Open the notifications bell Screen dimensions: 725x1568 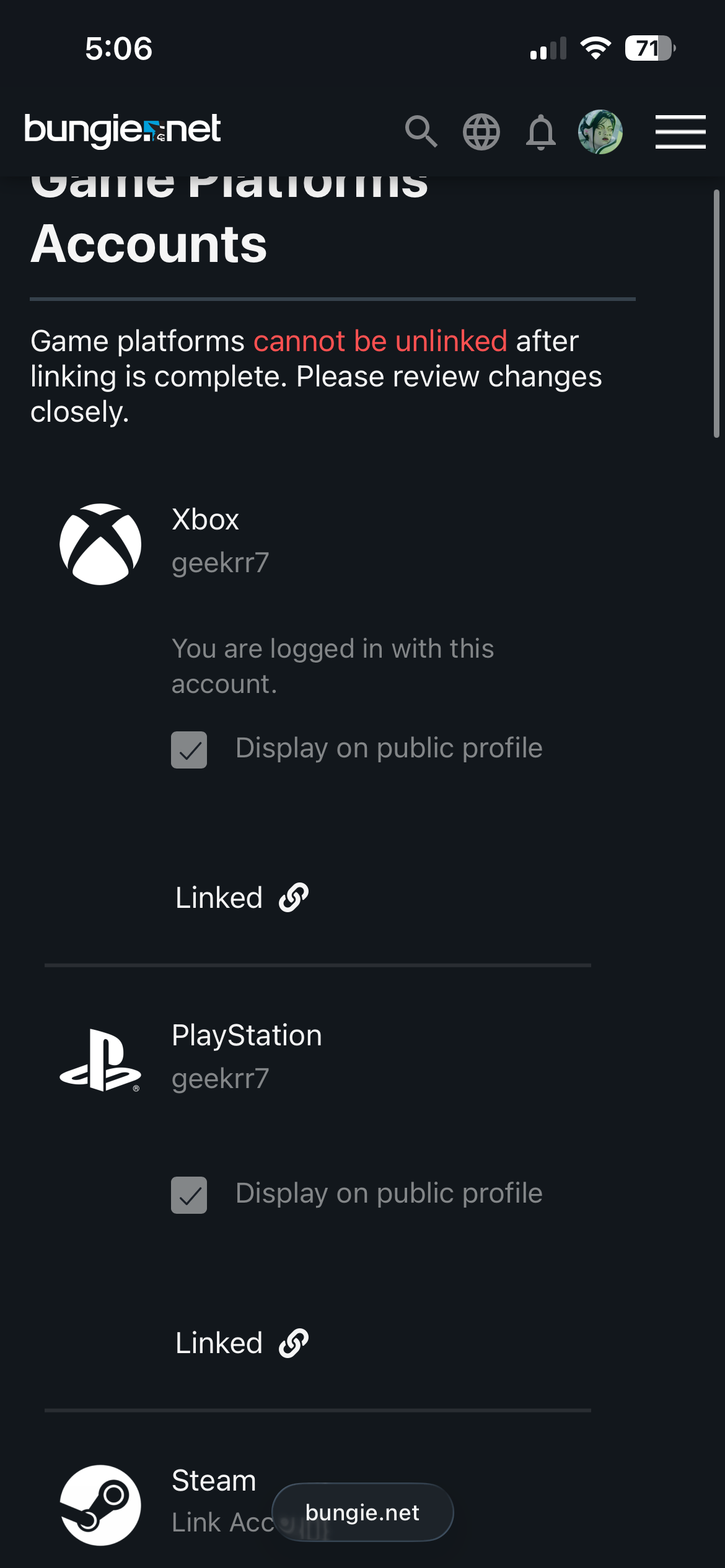[540, 132]
